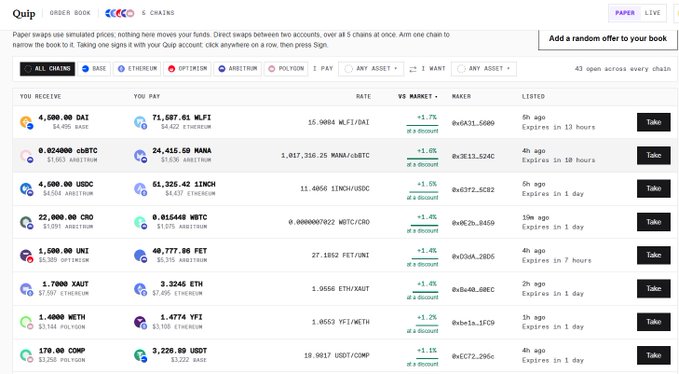Take the 1.4000 WETH offer

[653, 322]
